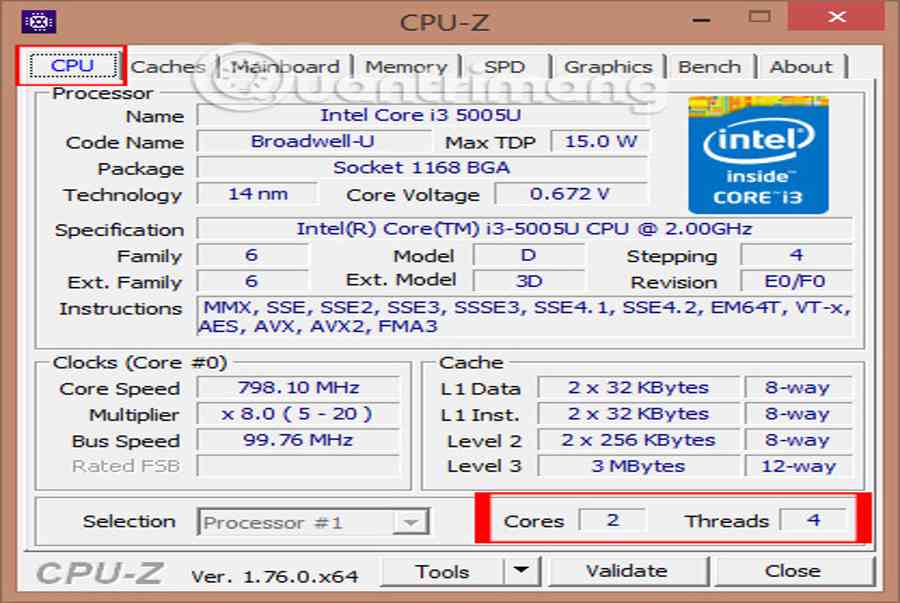Click the Core Speed value 798.10 MHz
The height and width of the screenshot is (603, 900).
coord(298,387)
